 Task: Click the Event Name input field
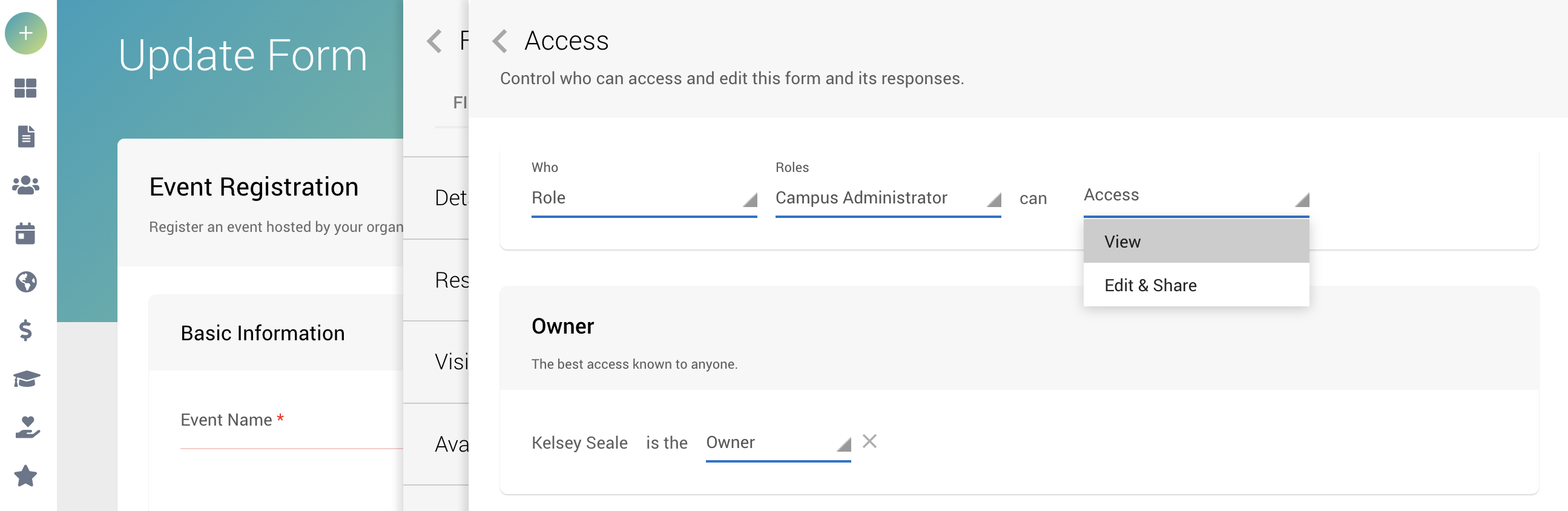pos(291,435)
